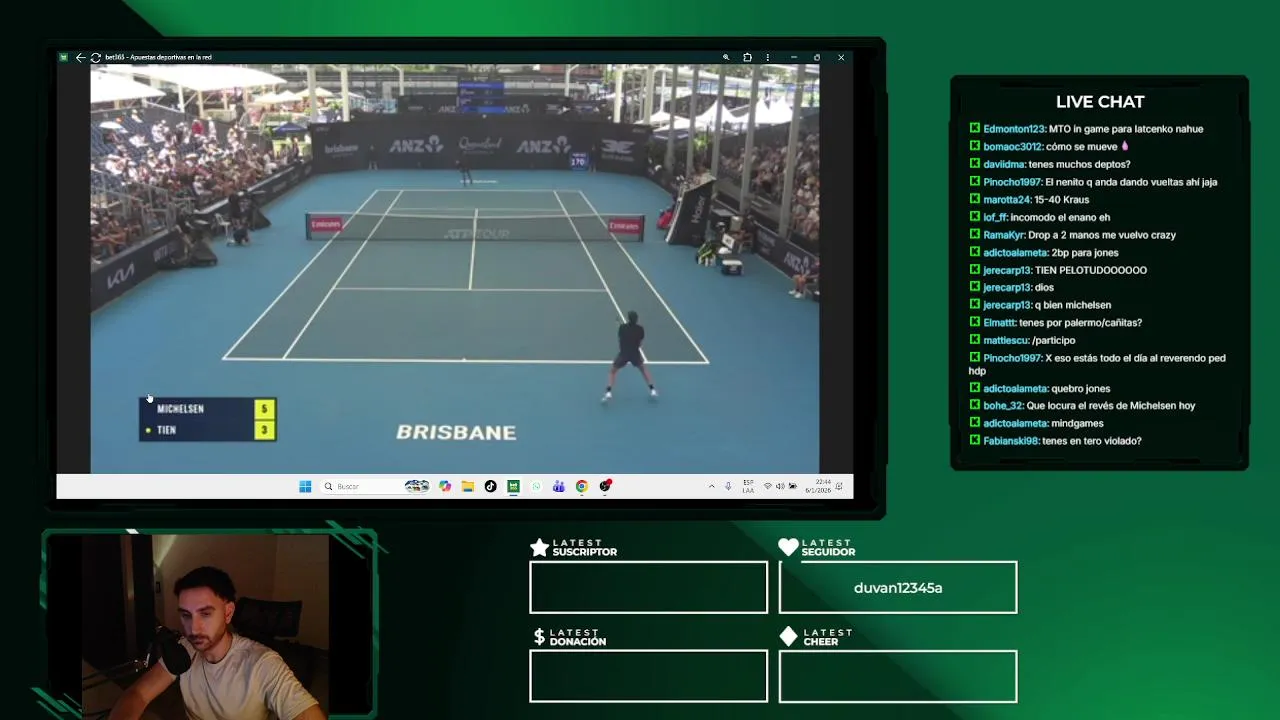Click the empty Latest Donación box
The height and width of the screenshot is (720, 1280).
pyautogui.click(x=648, y=676)
